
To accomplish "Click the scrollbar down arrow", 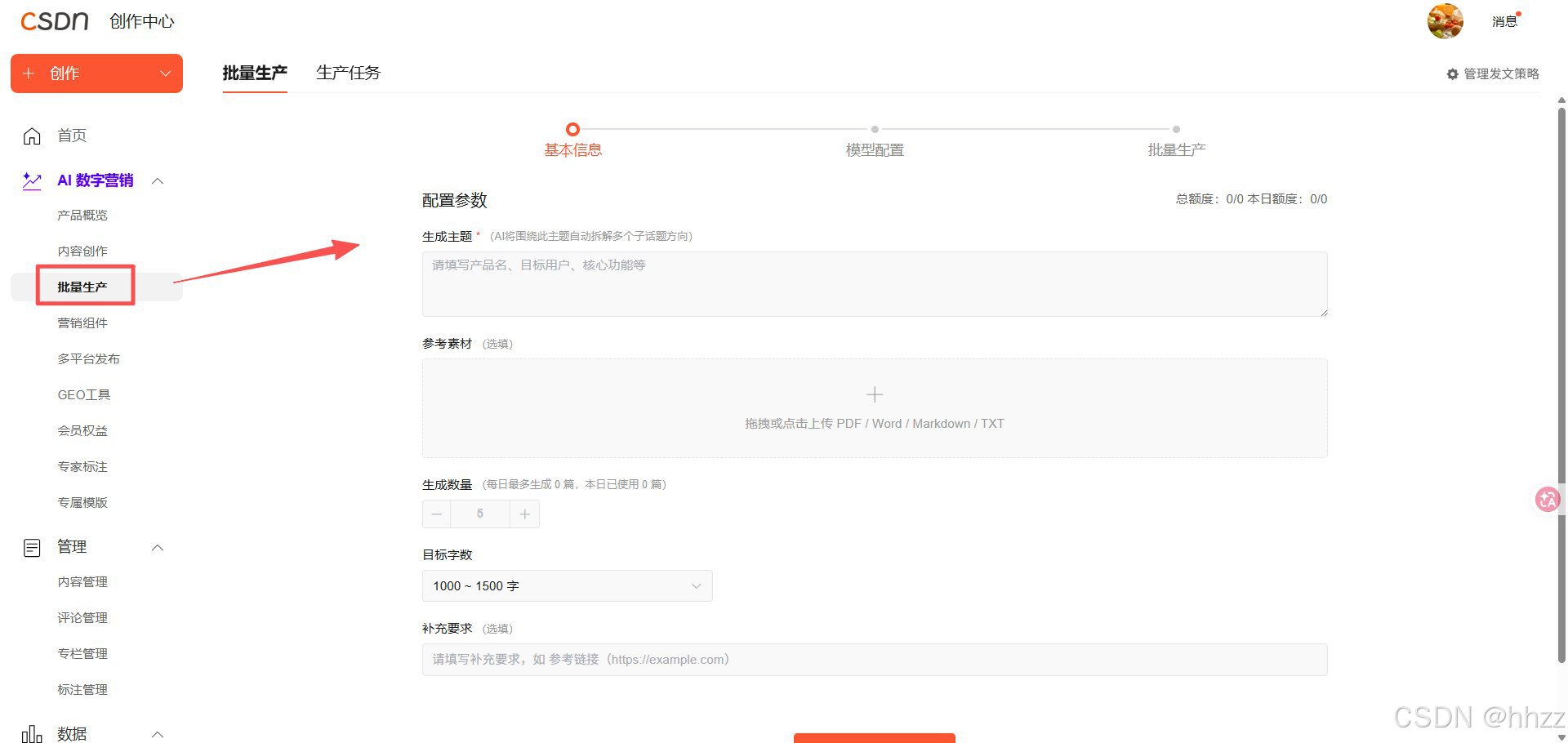I will (1561, 736).
